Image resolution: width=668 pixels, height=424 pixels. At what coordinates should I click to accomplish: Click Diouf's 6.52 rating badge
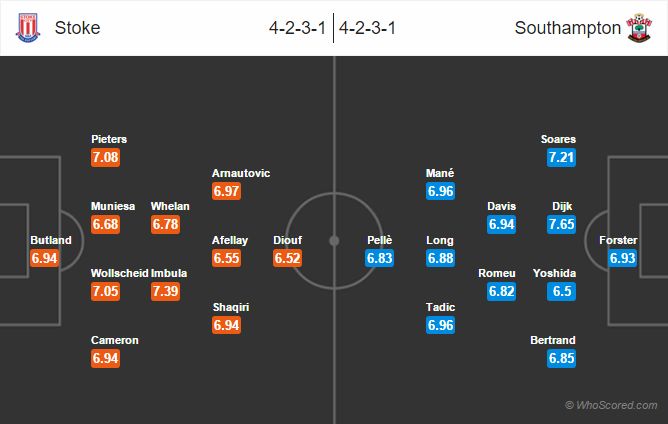tap(287, 258)
